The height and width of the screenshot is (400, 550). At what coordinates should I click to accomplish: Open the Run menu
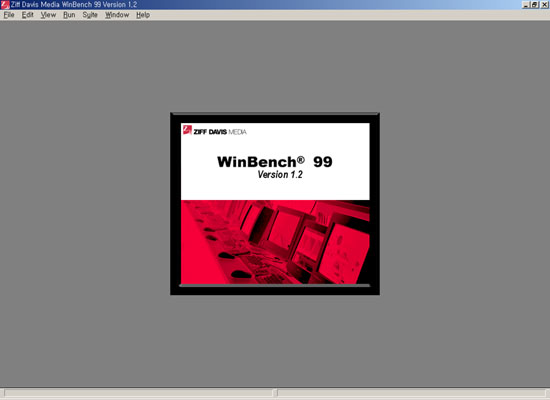pos(69,15)
